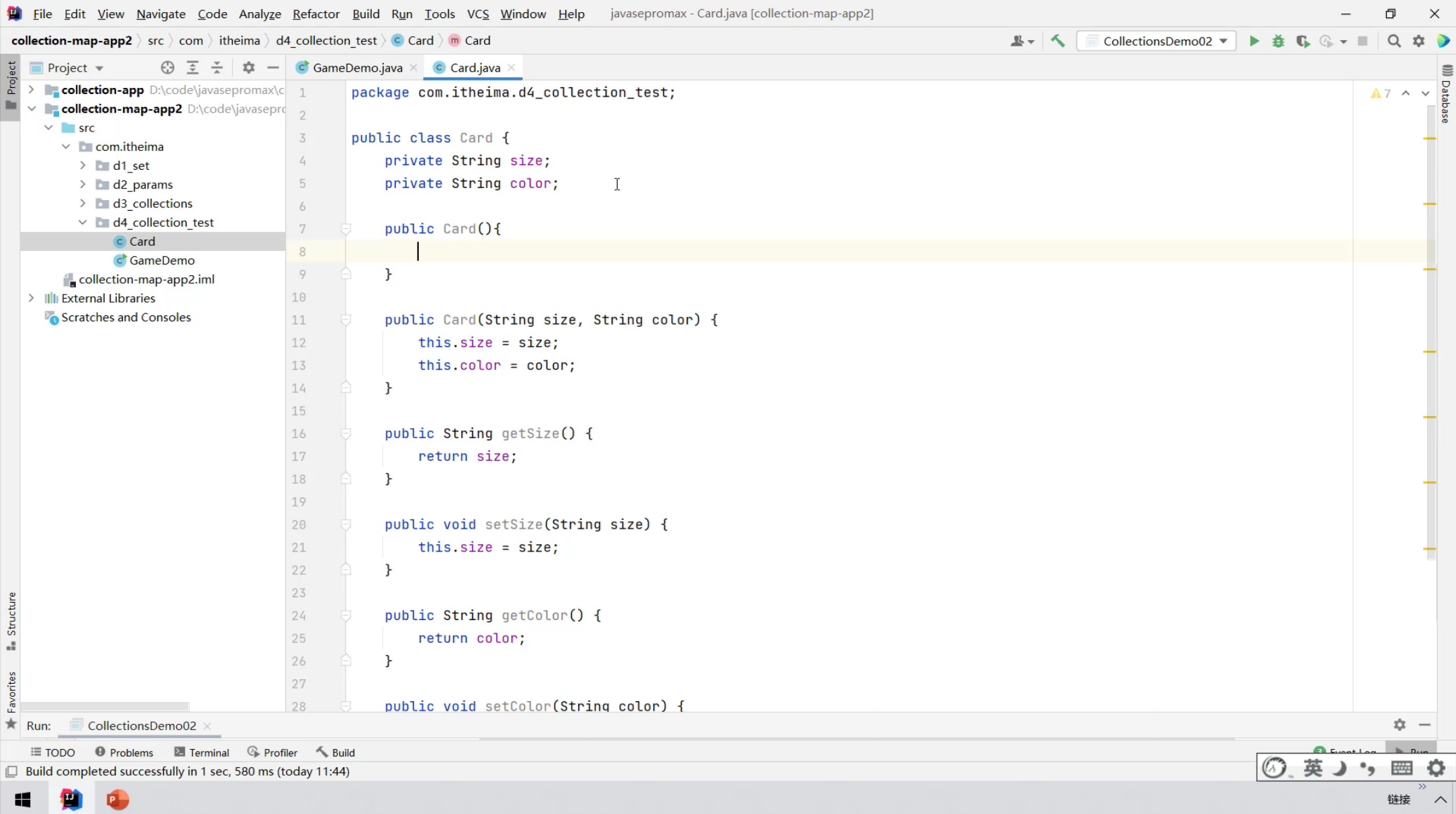Open Project panel options gear
Viewport: 1456px width, 814px height.
248,68
